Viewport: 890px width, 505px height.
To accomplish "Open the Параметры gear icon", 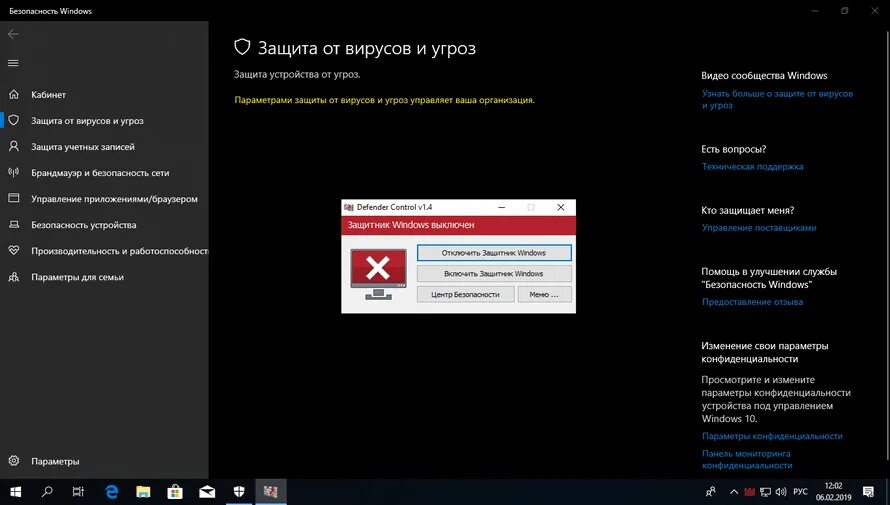I will click(x=14, y=461).
